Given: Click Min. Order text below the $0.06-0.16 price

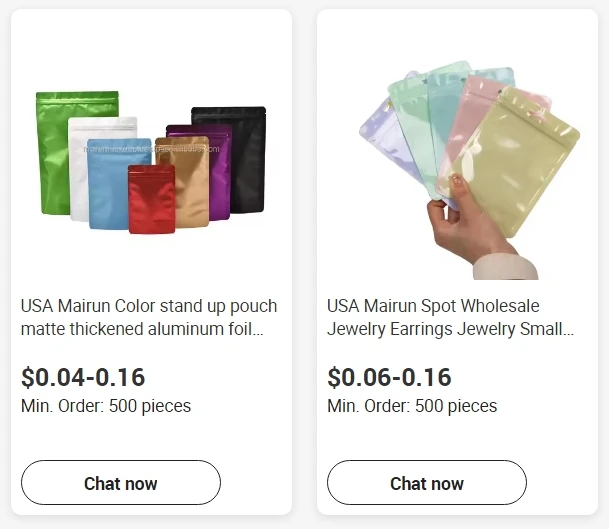Looking at the screenshot, I should pos(412,406).
